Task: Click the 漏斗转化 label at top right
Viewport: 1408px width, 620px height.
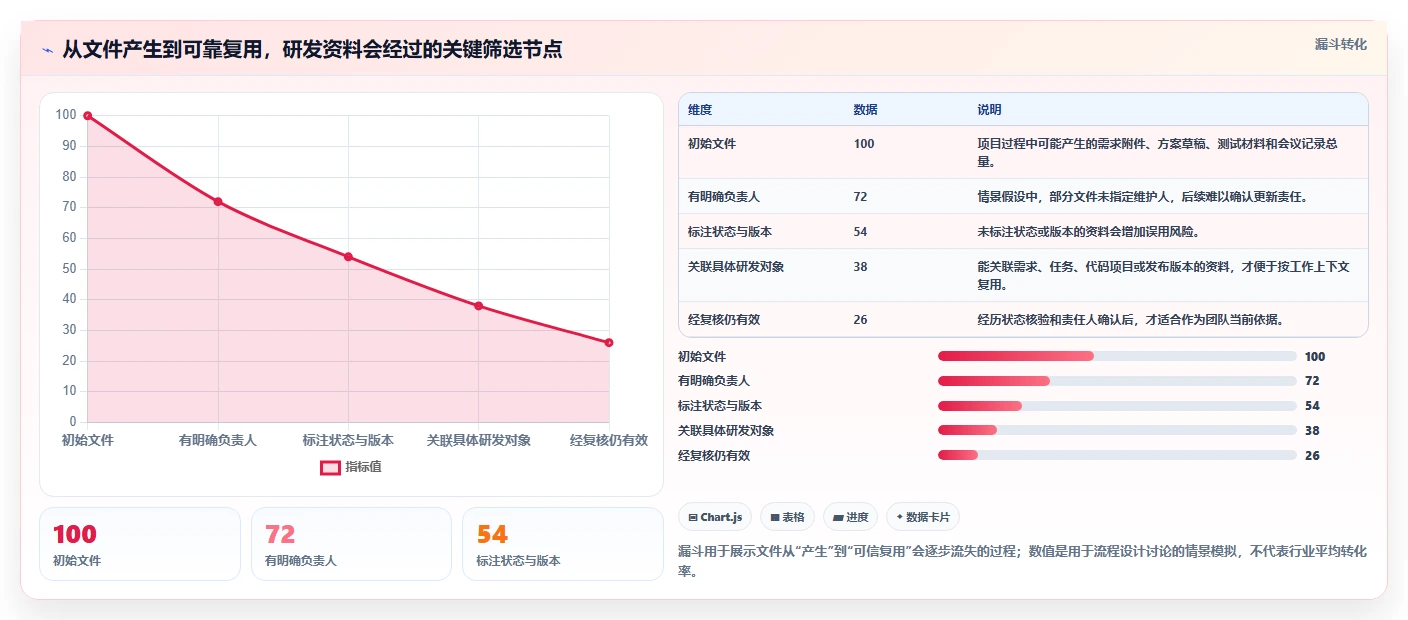Action: click(x=1340, y=44)
